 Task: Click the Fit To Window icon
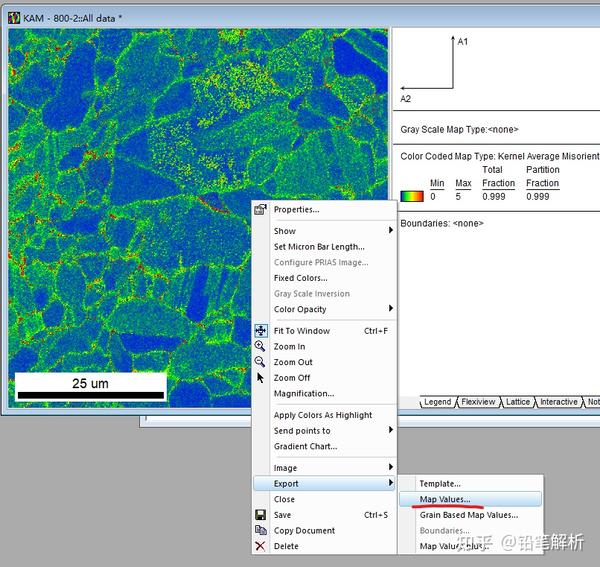[x=261, y=330]
